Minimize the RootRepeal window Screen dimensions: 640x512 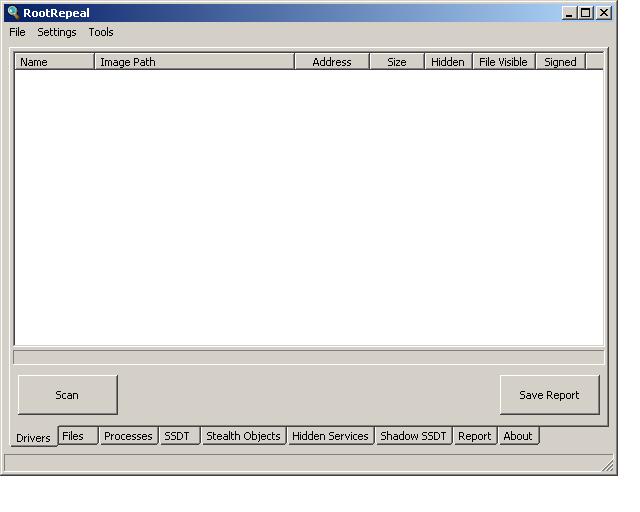pyautogui.click(x=569, y=13)
